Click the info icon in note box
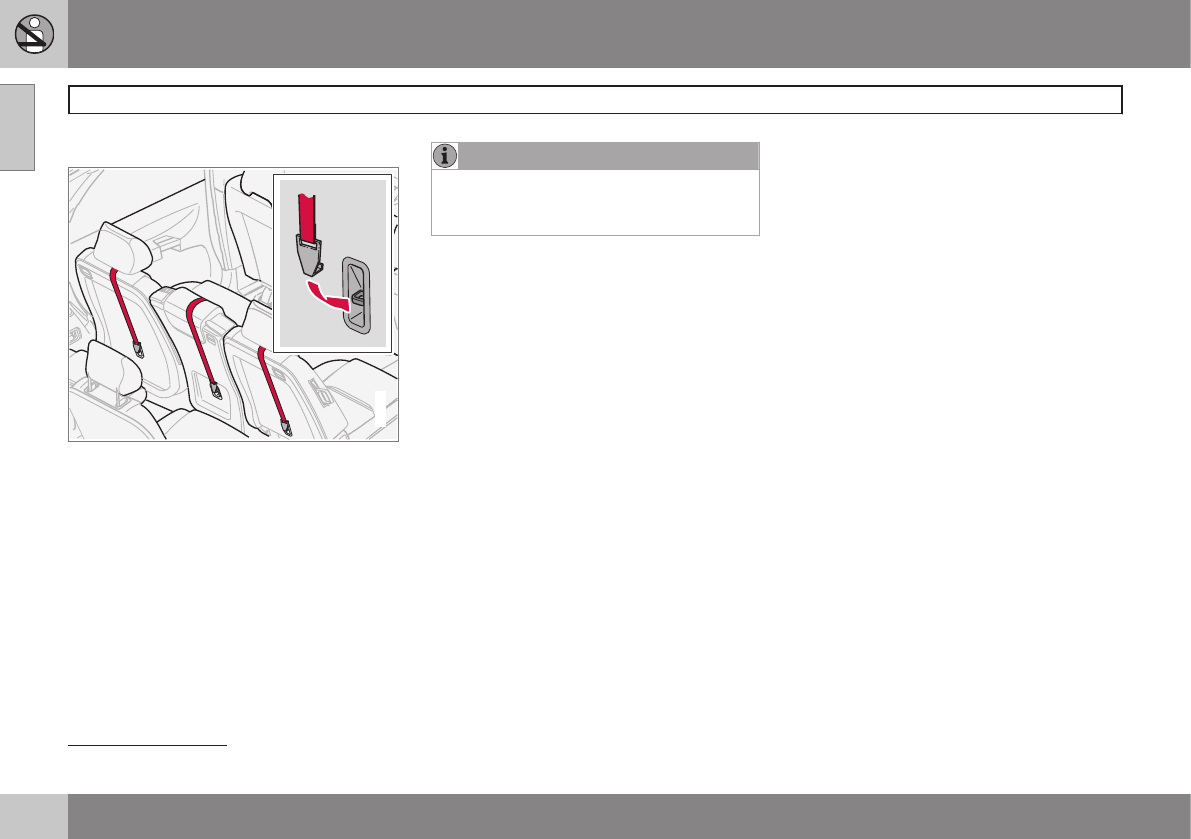The image size is (1191, 839). (x=445, y=156)
